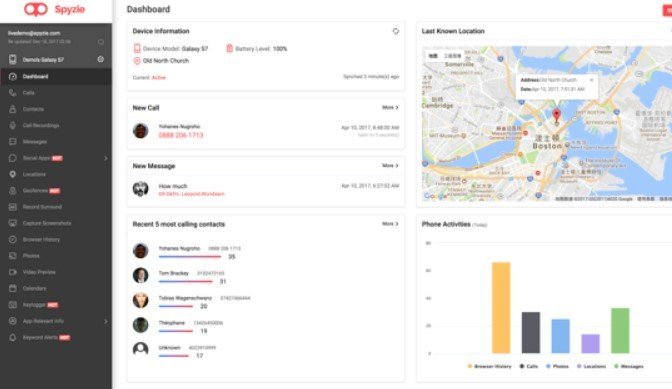The image size is (672, 389).
Task: Toggle the Messages legend item in chart
Action: tap(629, 366)
